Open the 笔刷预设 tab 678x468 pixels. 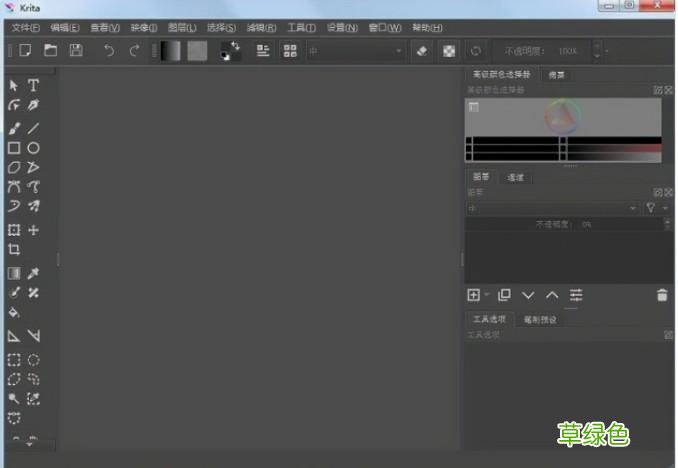(x=539, y=319)
